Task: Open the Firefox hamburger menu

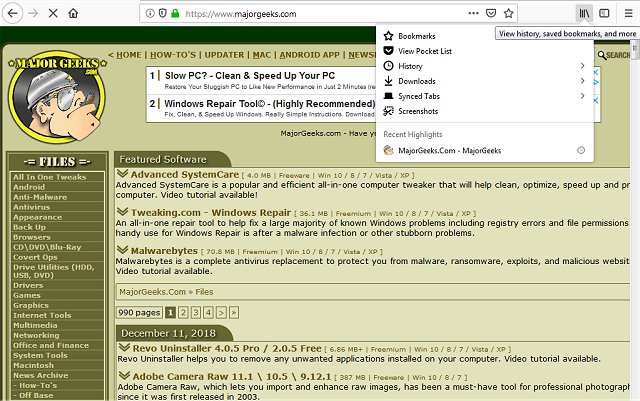Action: coord(629,13)
